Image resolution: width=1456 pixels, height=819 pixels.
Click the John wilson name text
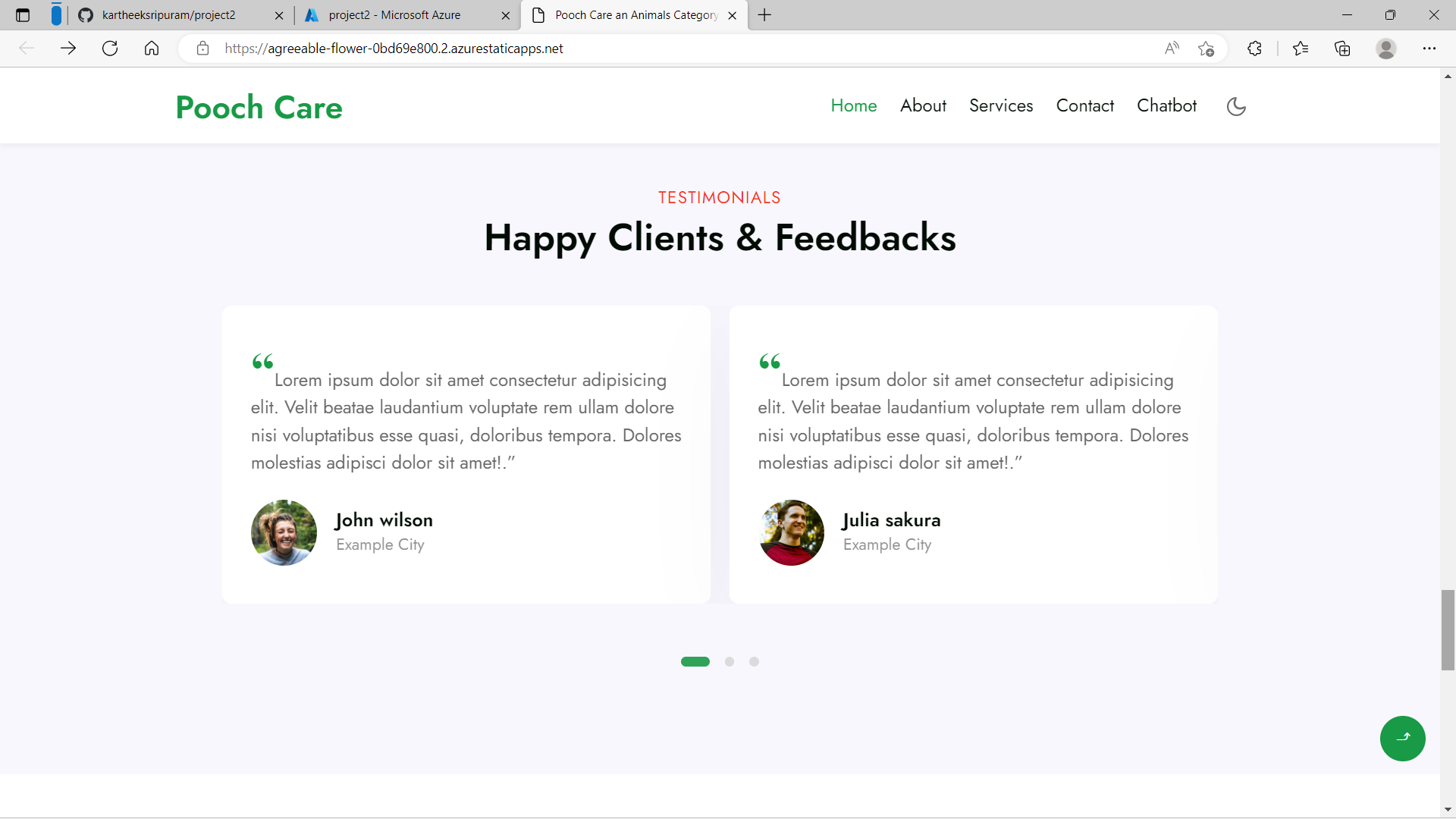384,520
